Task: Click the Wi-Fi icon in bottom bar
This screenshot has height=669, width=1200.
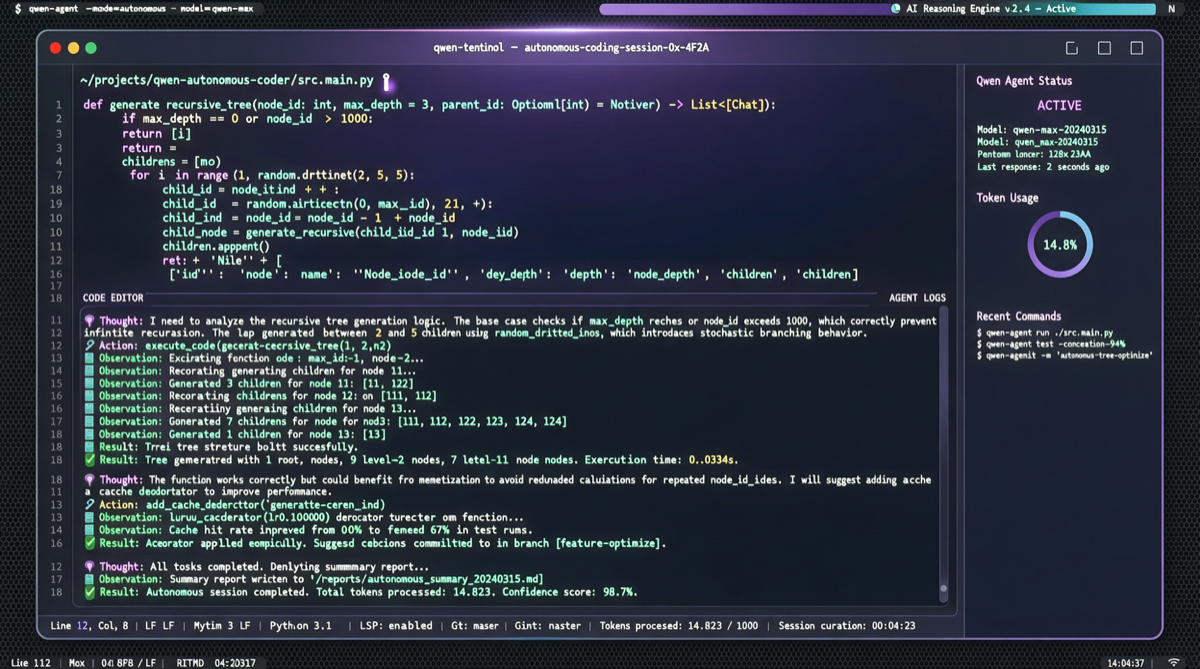Action: pos(1173,662)
